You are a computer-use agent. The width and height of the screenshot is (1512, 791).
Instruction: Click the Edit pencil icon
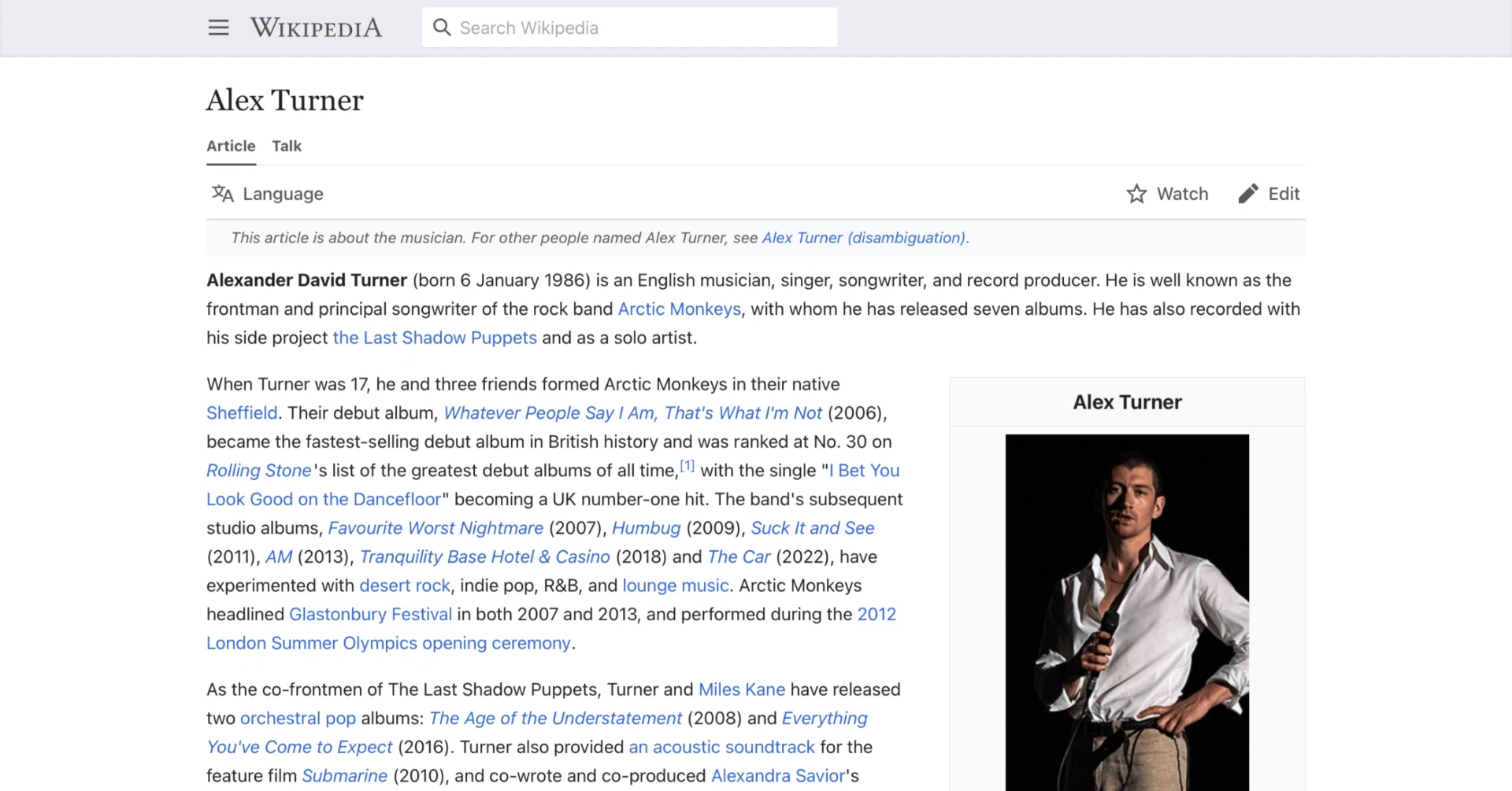(x=1248, y=194)
